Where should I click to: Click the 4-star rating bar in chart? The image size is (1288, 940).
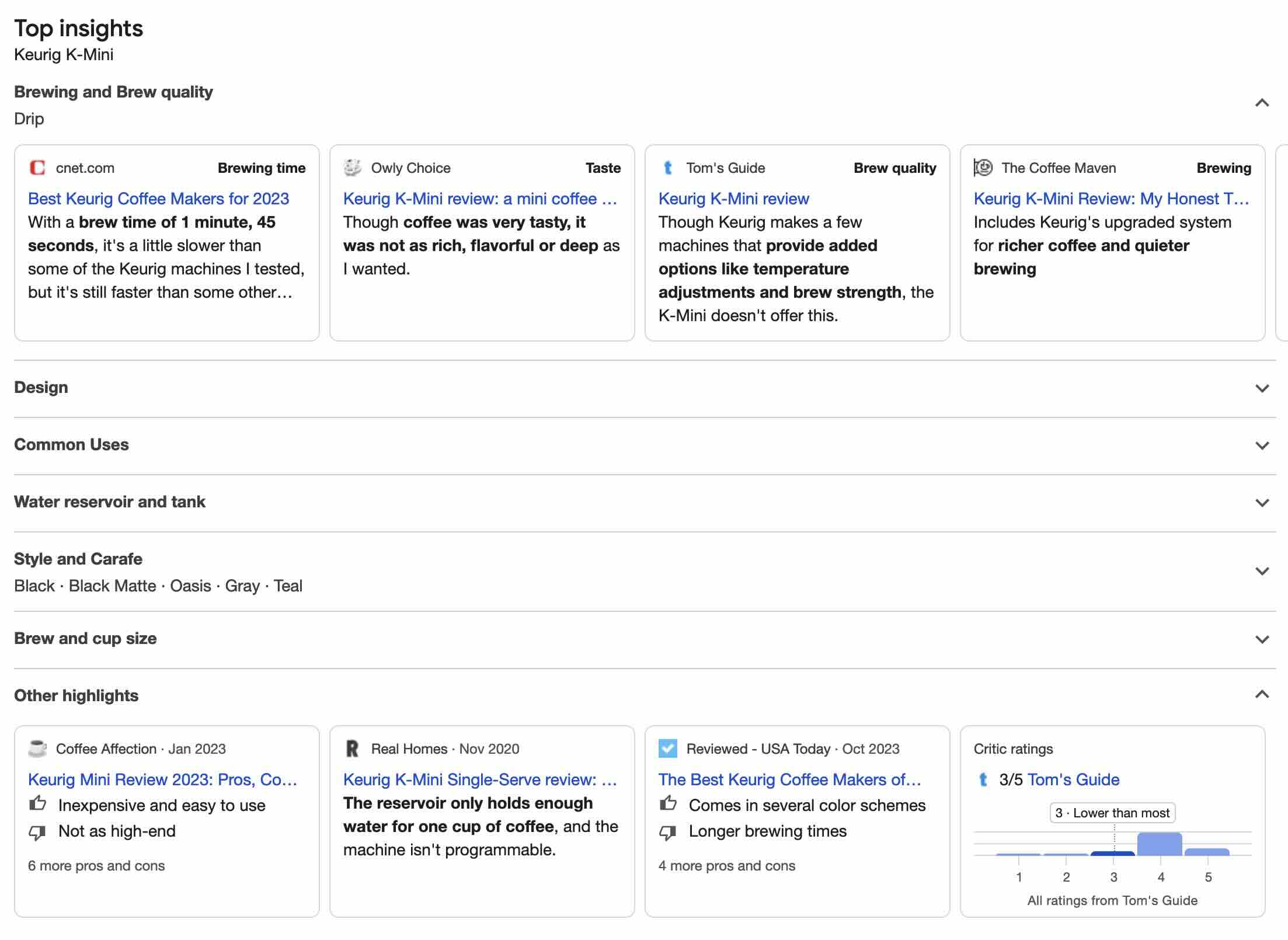tap(1160, 844)
